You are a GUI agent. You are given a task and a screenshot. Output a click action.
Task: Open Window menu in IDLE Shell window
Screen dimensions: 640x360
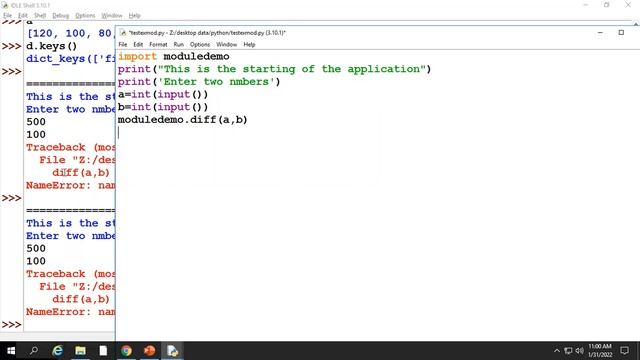click(112, 16)
